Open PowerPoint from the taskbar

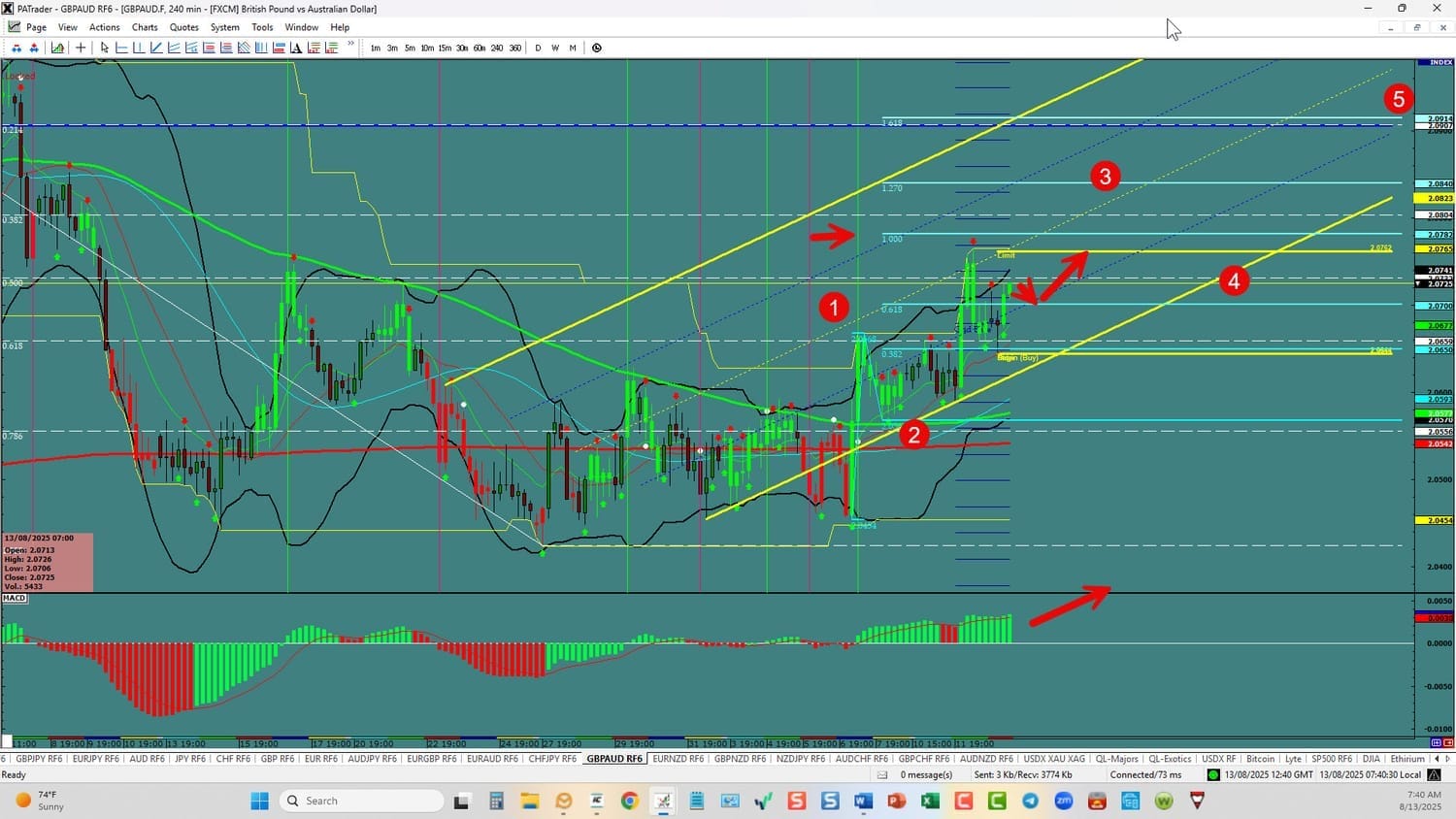[896, 801]
